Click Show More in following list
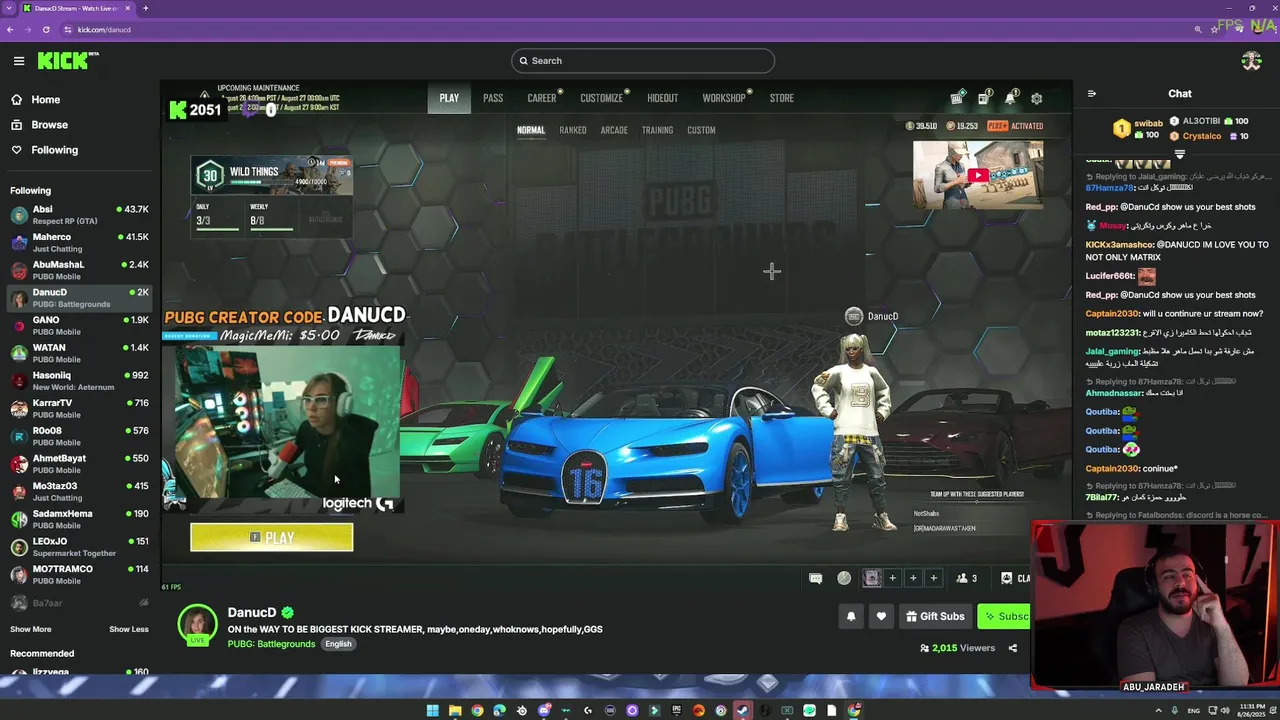Screen dimensions: 1280x720 point(31,629)
